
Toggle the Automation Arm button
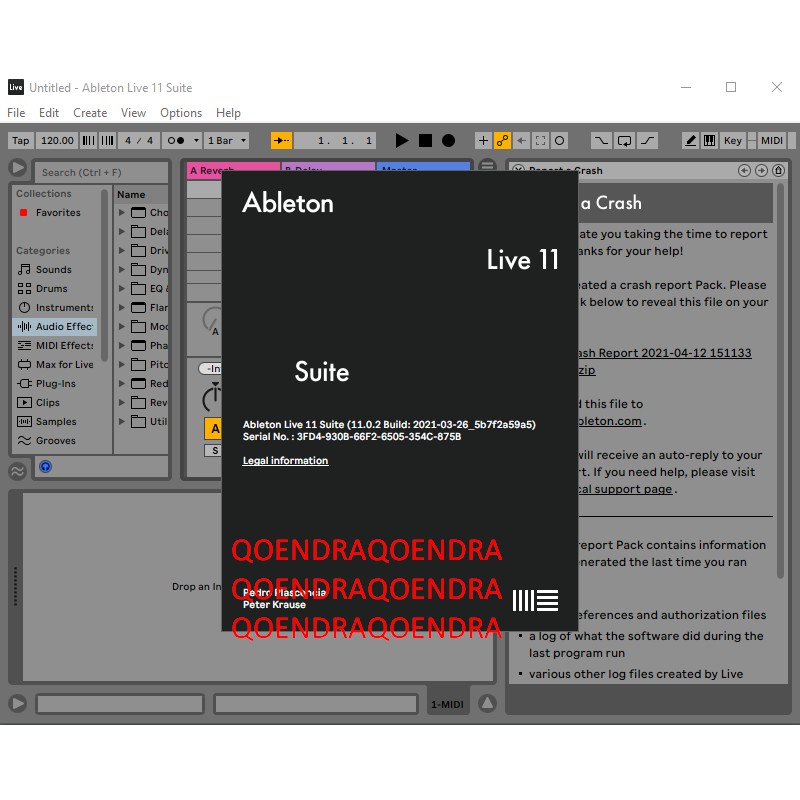pyautogui.click(x=502, y=140)
